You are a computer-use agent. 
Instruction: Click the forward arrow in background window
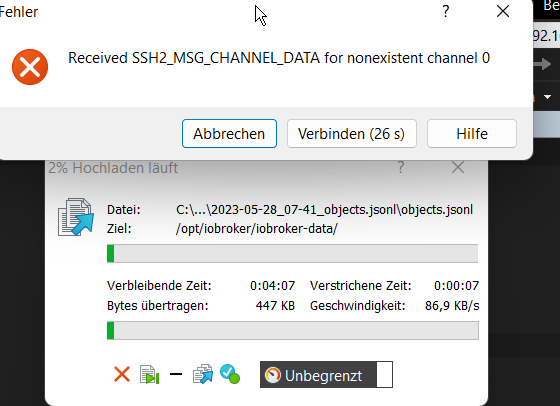click(x=542, y=64)
